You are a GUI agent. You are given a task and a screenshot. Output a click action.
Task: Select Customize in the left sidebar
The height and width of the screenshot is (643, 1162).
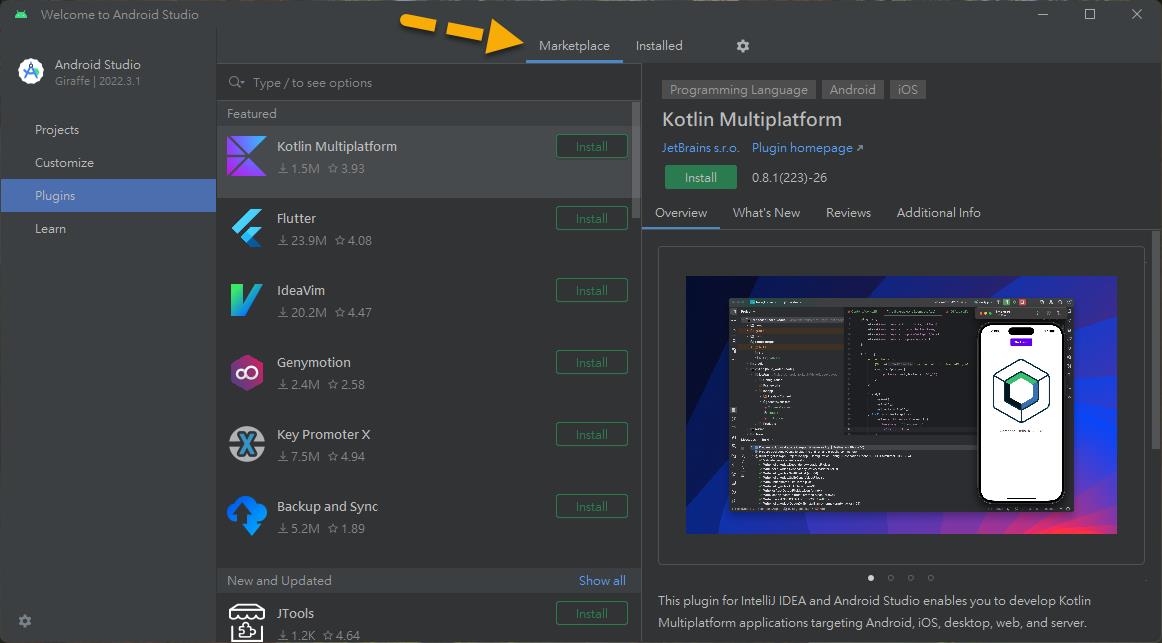tap(64, 163)
